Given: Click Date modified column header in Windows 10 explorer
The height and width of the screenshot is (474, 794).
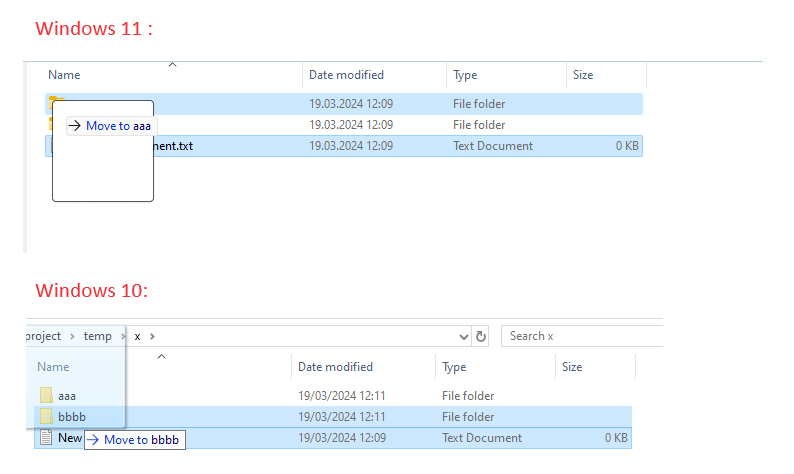Looking at the screenshot, I should pyautogui.click(x=335, y=367).
